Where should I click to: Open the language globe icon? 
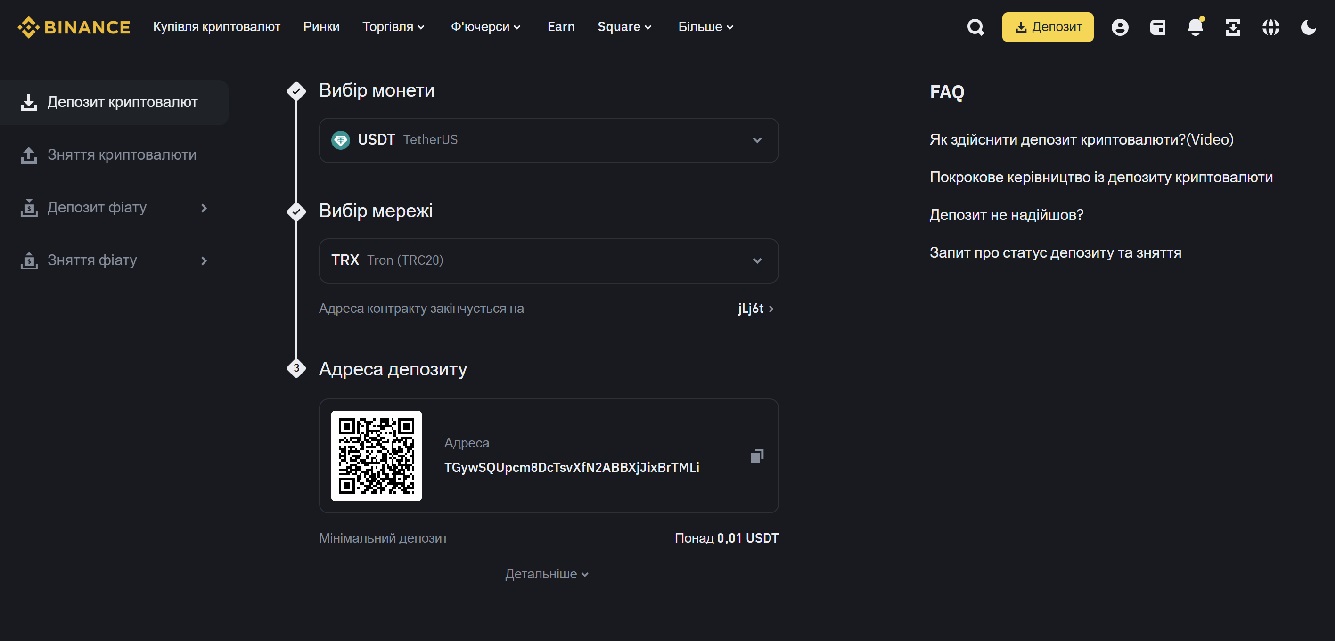click(1271, 28)
